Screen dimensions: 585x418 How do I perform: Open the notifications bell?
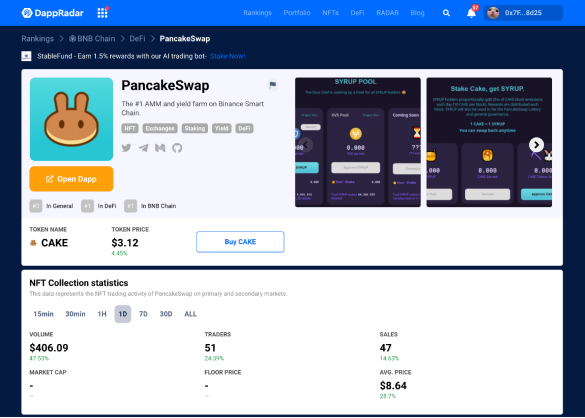(472, 13)
